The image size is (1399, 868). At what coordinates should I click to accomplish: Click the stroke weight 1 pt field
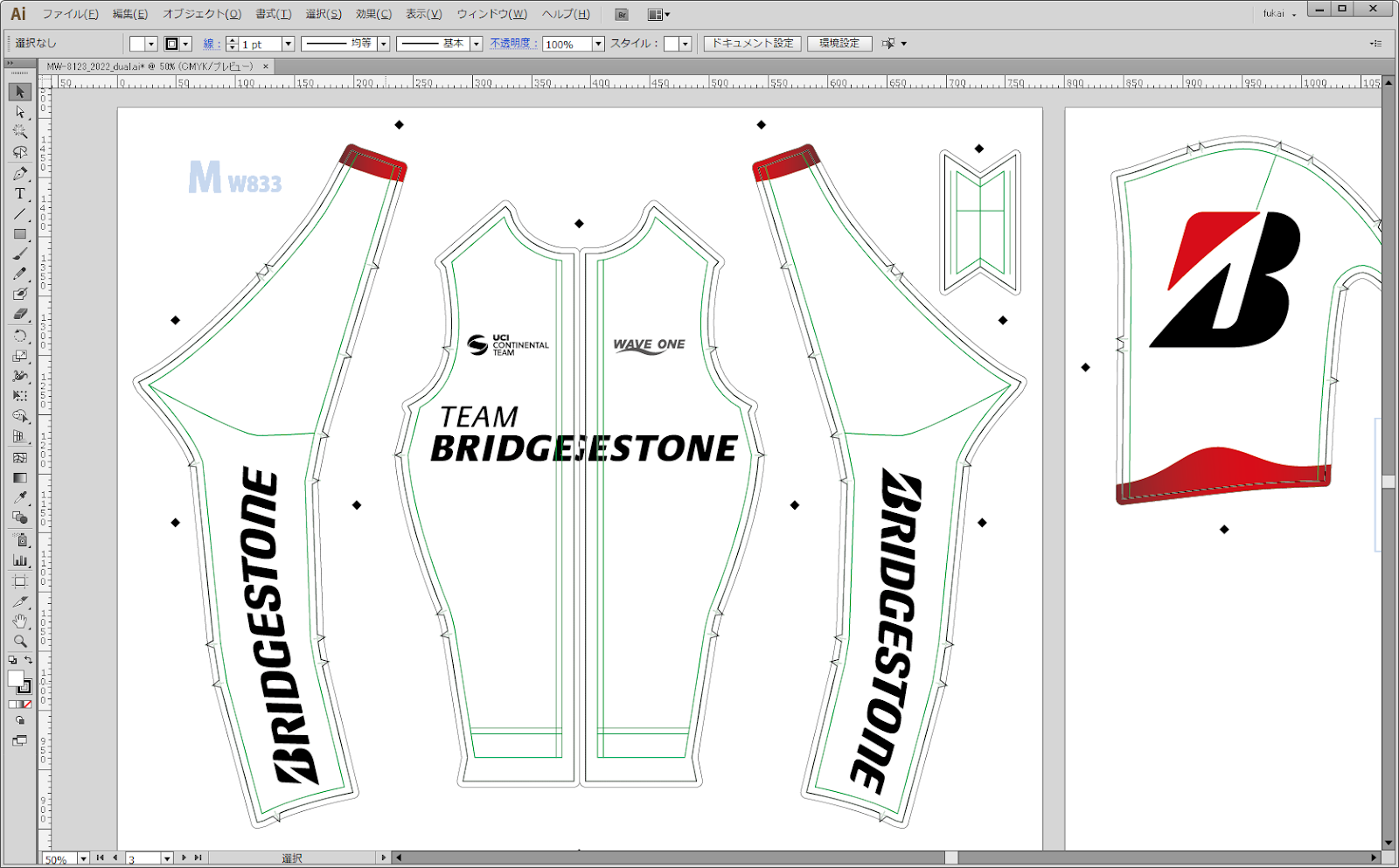(261, 45)
